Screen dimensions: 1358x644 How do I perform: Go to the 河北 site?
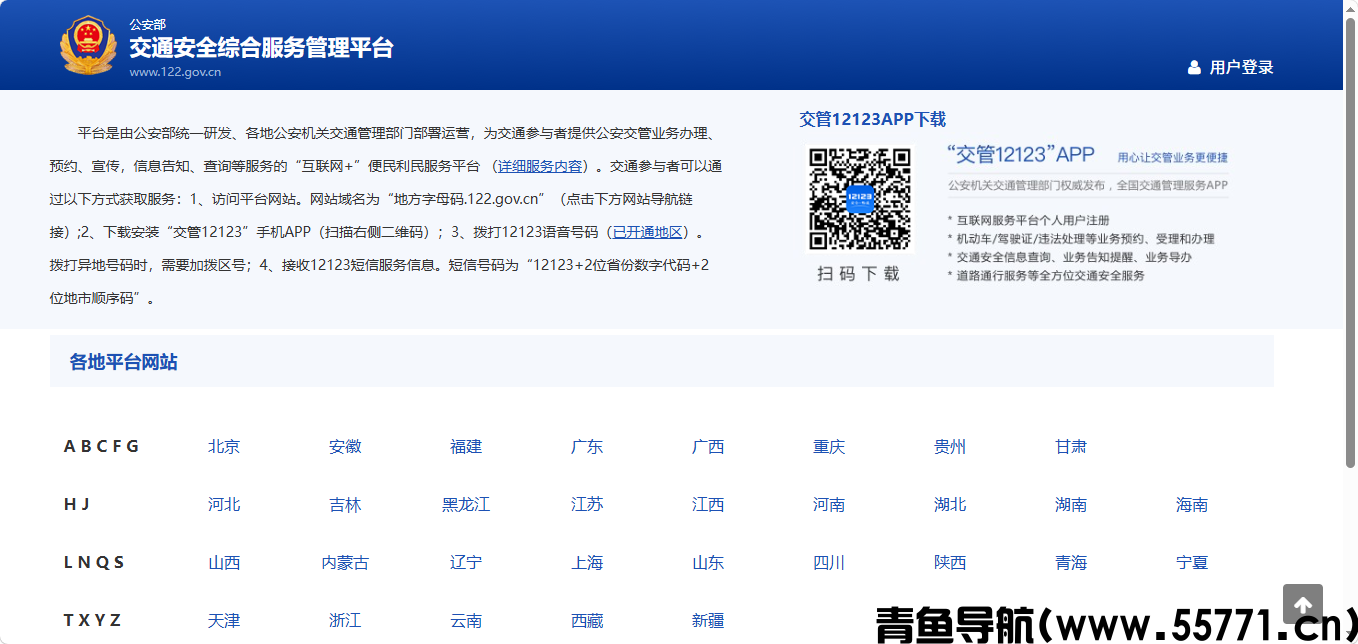tap(224, 505)
